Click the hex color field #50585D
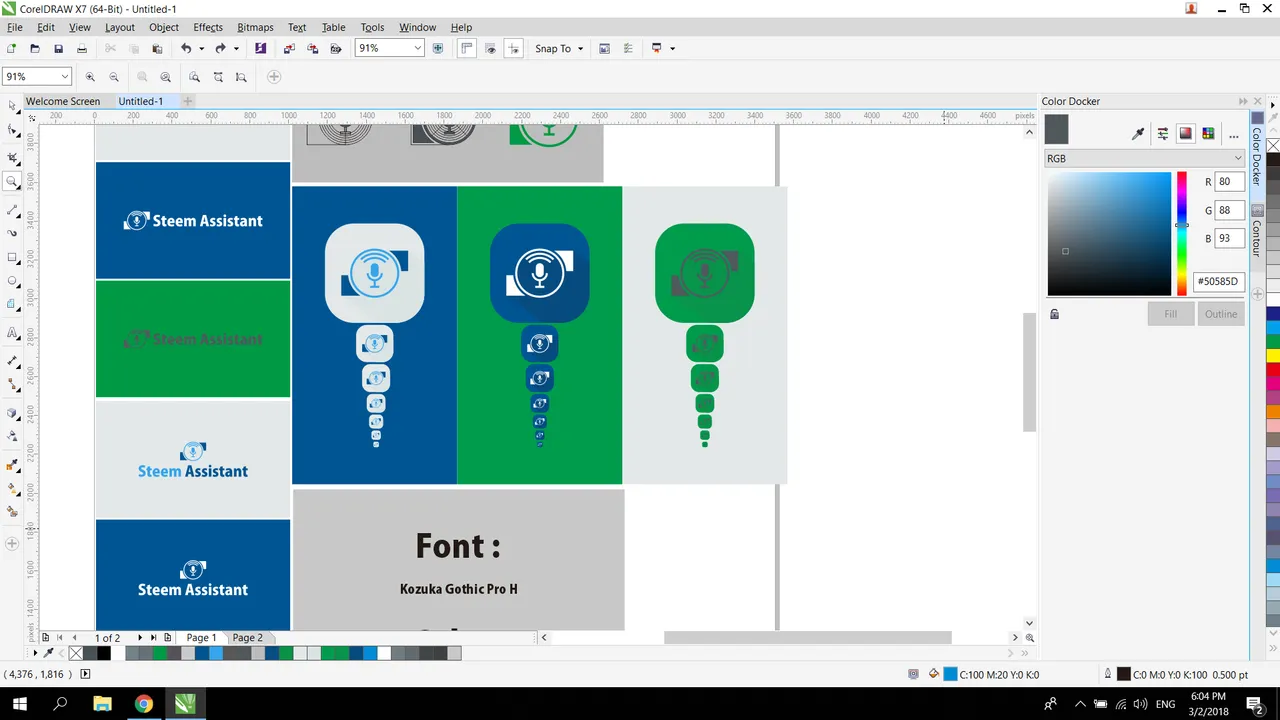The width and height of the screenshot is (1280, 720). coord(1218,281)
